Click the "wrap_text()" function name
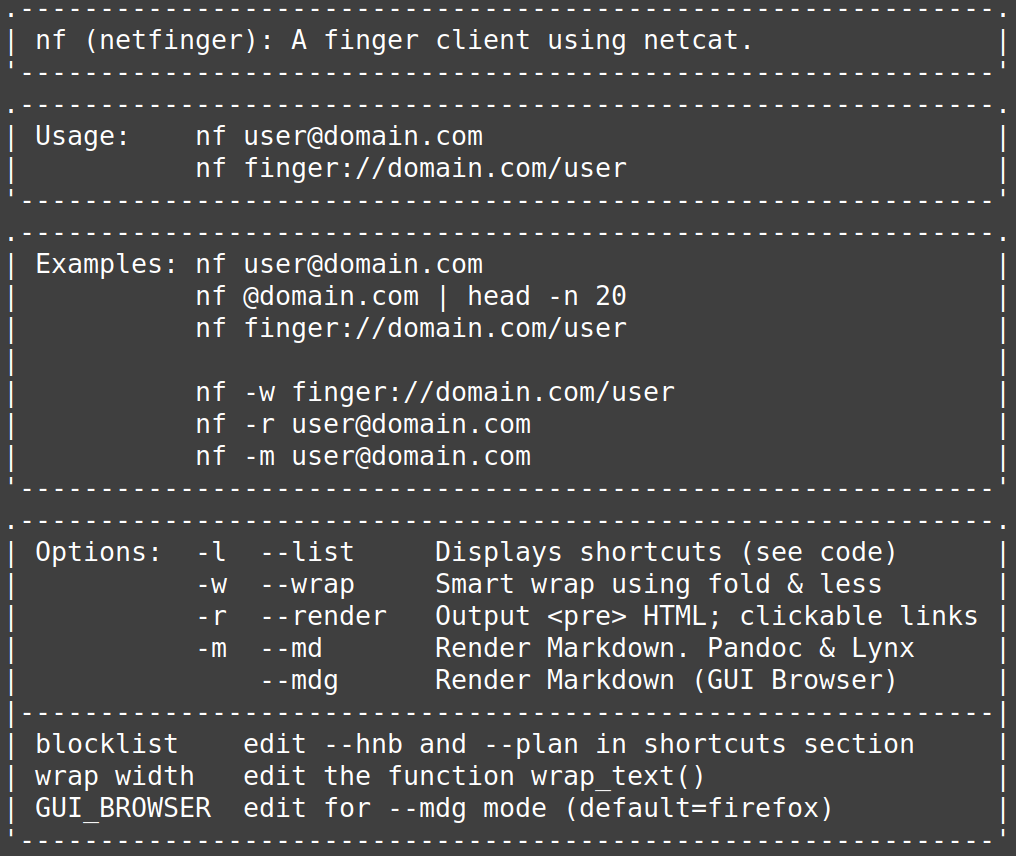The height and width of the screenshot is (856, 1016). (x=617, y=776)
